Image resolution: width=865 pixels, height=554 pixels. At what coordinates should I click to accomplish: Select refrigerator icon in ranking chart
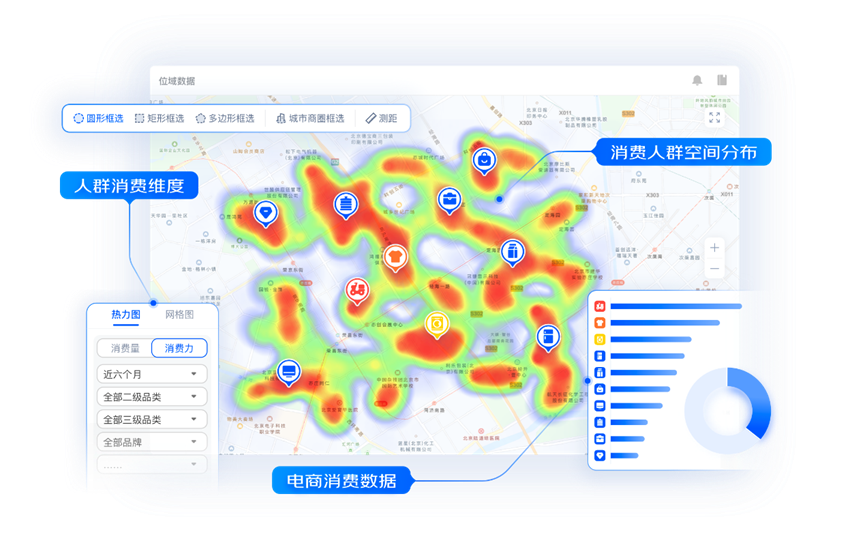(600, 356)
